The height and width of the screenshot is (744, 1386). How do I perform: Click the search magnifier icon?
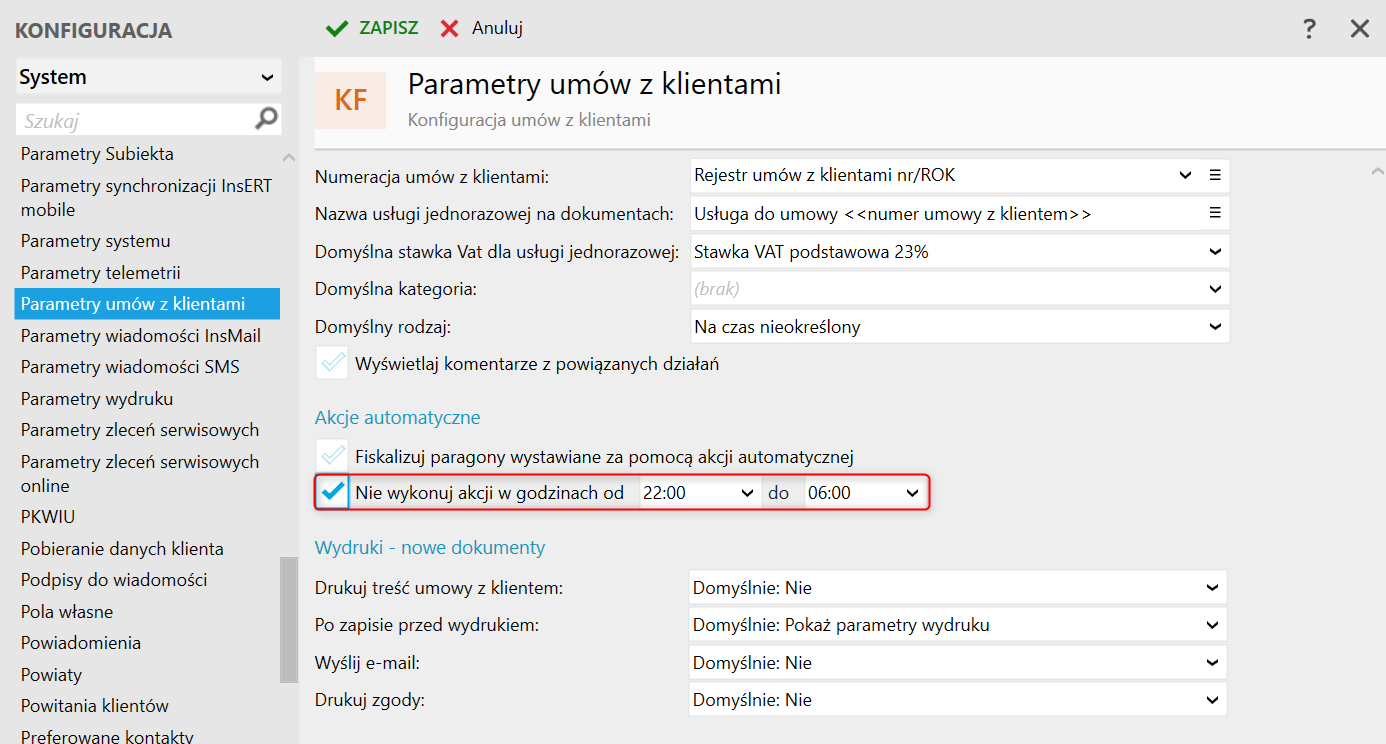266,120
